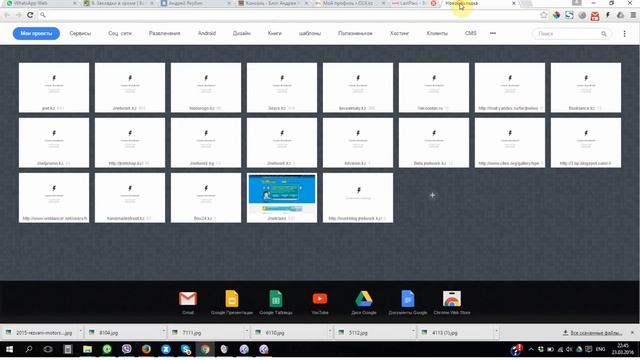Open the Android group
The height and width of the screenshot is (360, 640).
click(x=207, y=33)
